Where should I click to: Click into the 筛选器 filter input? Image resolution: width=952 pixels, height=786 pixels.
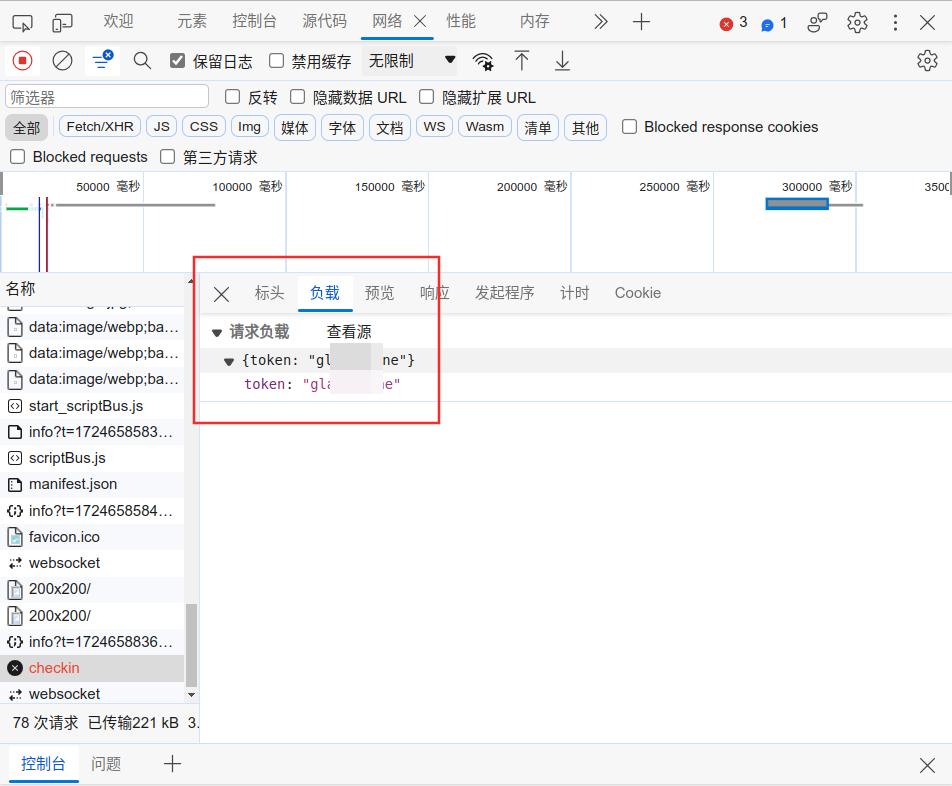(107, 97)
